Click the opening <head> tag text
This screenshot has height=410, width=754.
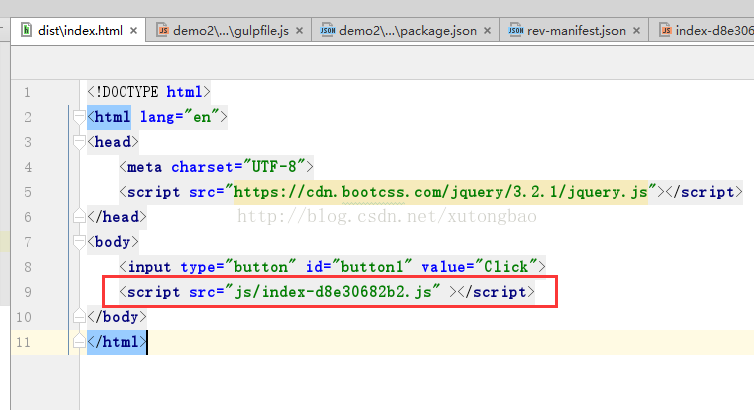pos(113,142)
